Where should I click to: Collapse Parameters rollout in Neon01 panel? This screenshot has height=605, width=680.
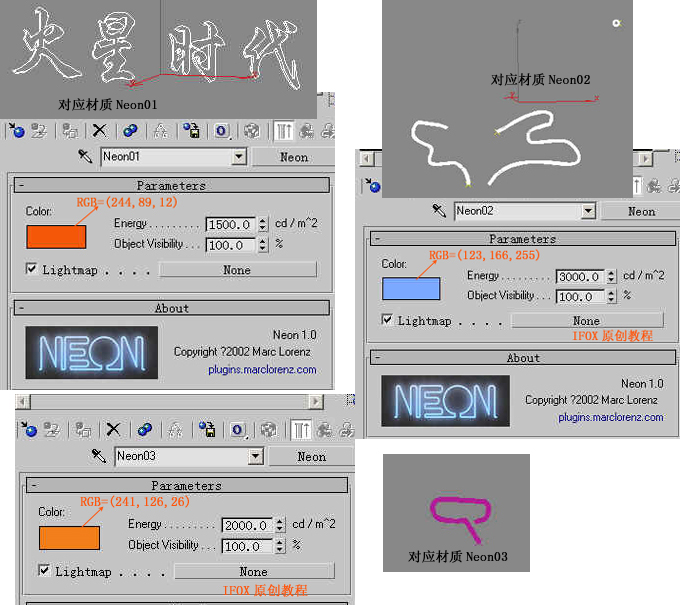click(172, 185)
